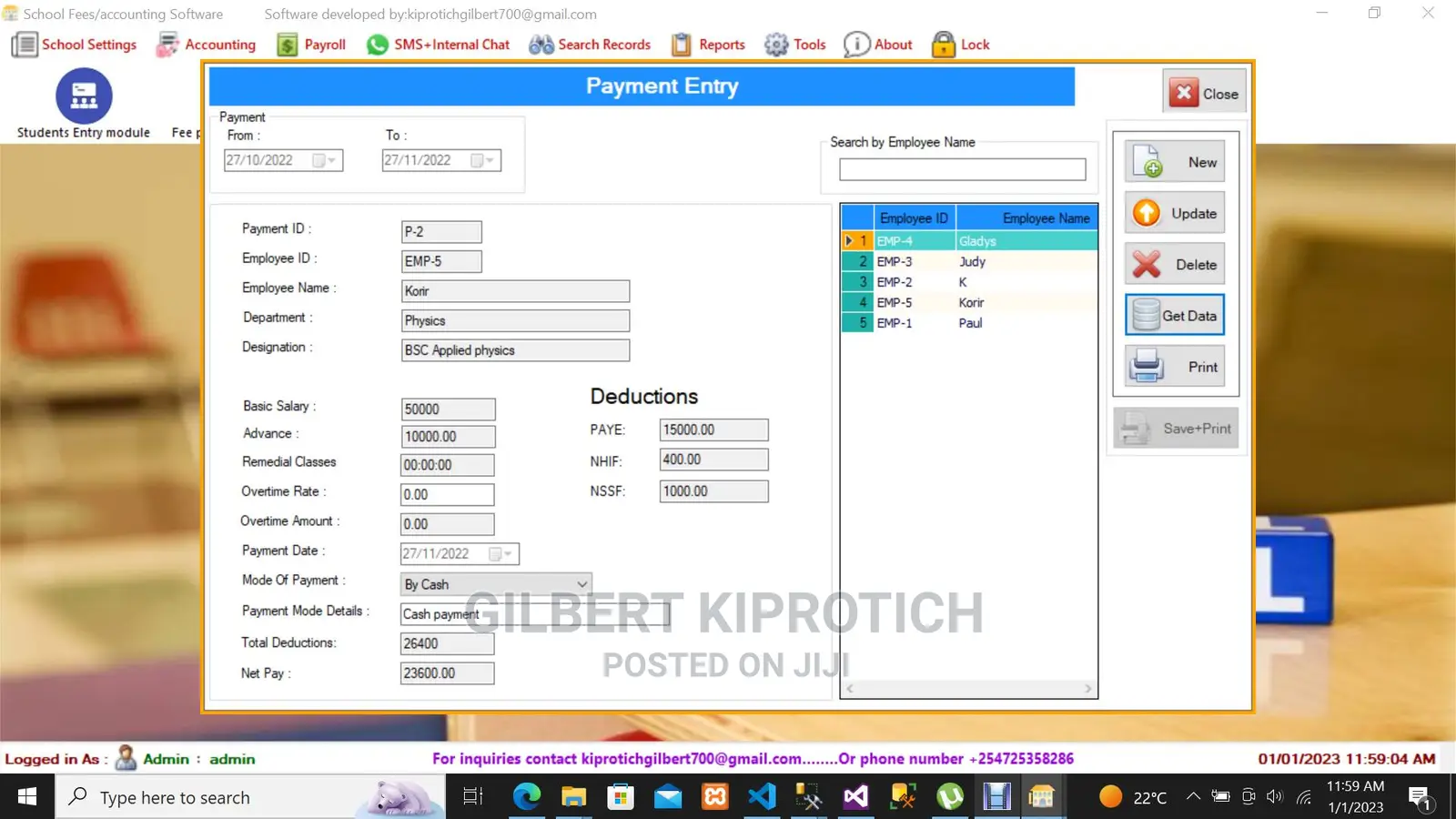Open Task View on the taskbar

pyautogui.click(x=473, y=797)
